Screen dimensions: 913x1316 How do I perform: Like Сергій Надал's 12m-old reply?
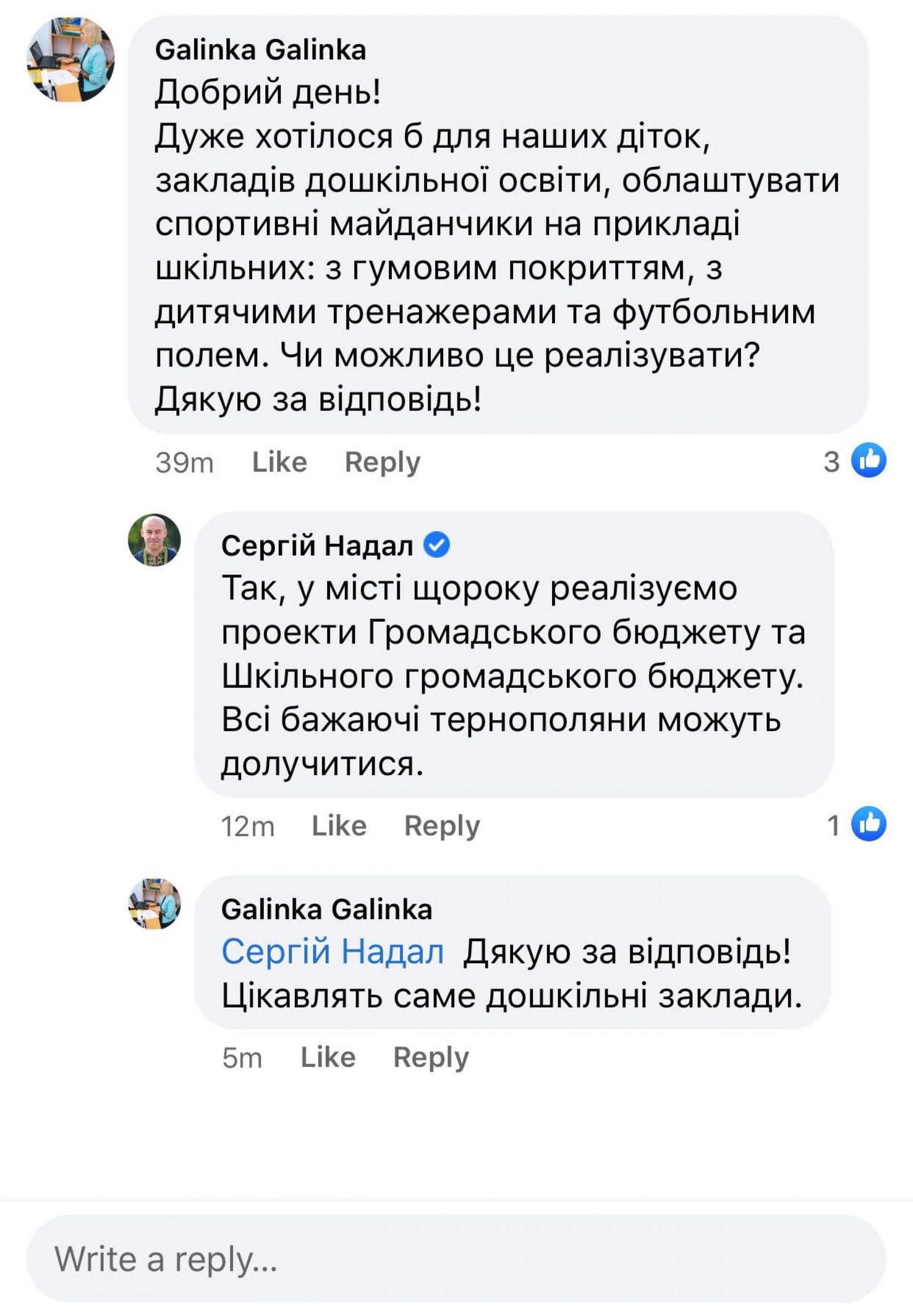click(x=339, y=826)
